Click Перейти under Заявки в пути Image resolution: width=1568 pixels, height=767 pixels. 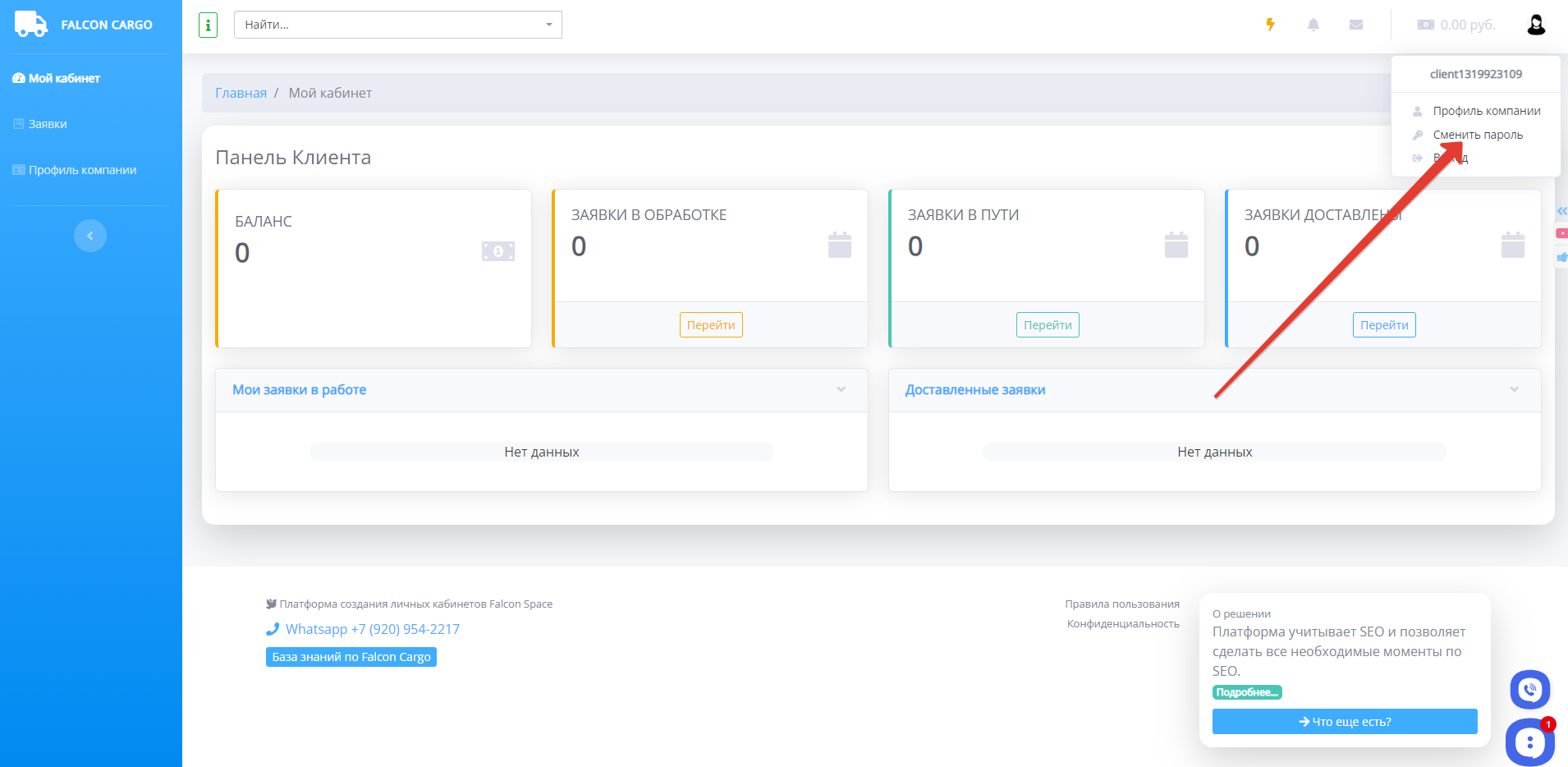tap(1048, 325)
